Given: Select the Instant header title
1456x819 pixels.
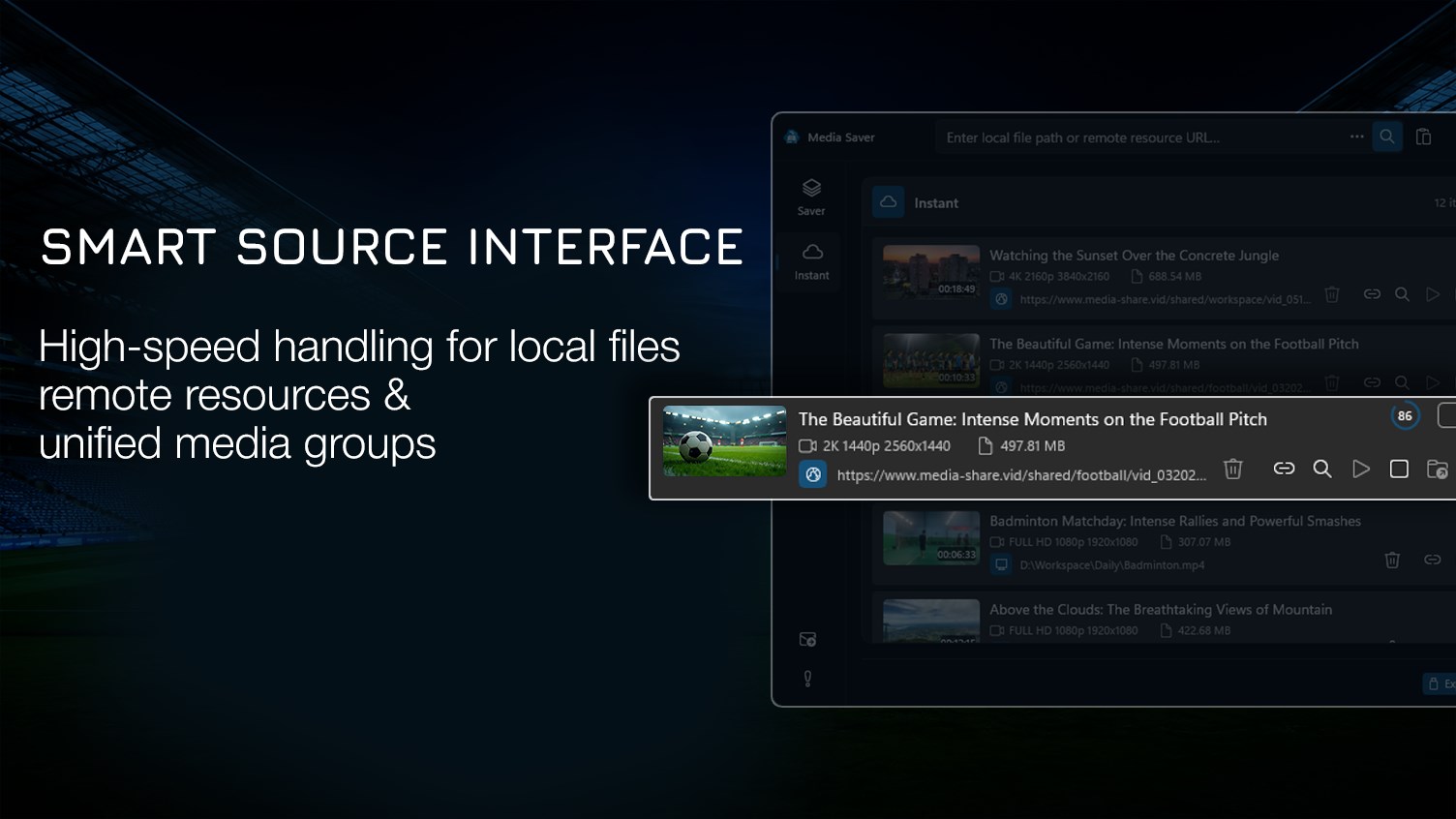Looking at the screenshot, I should tap(936, 203).
